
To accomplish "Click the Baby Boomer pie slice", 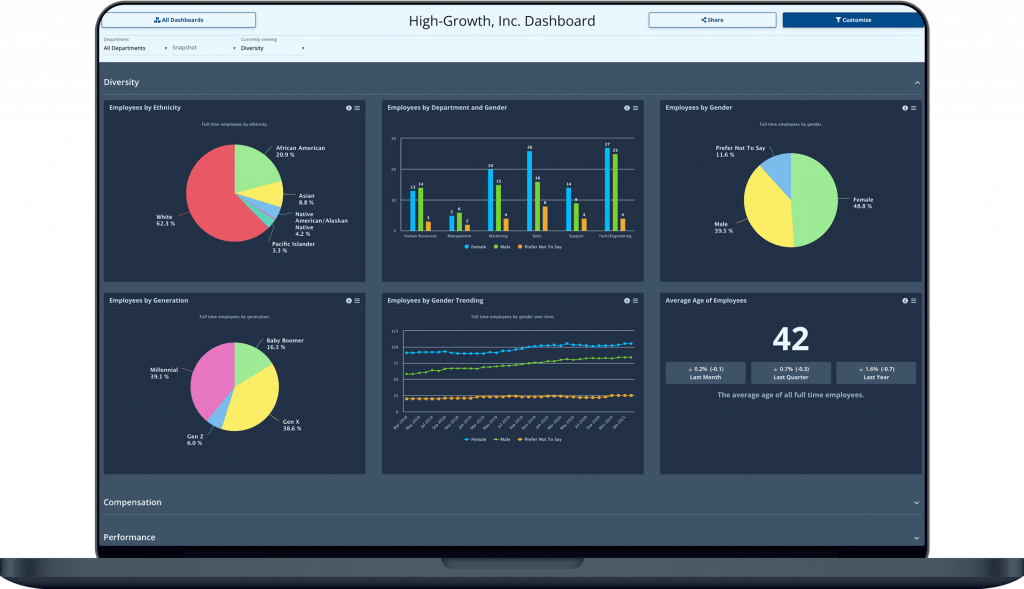I will tap(251, 360).
